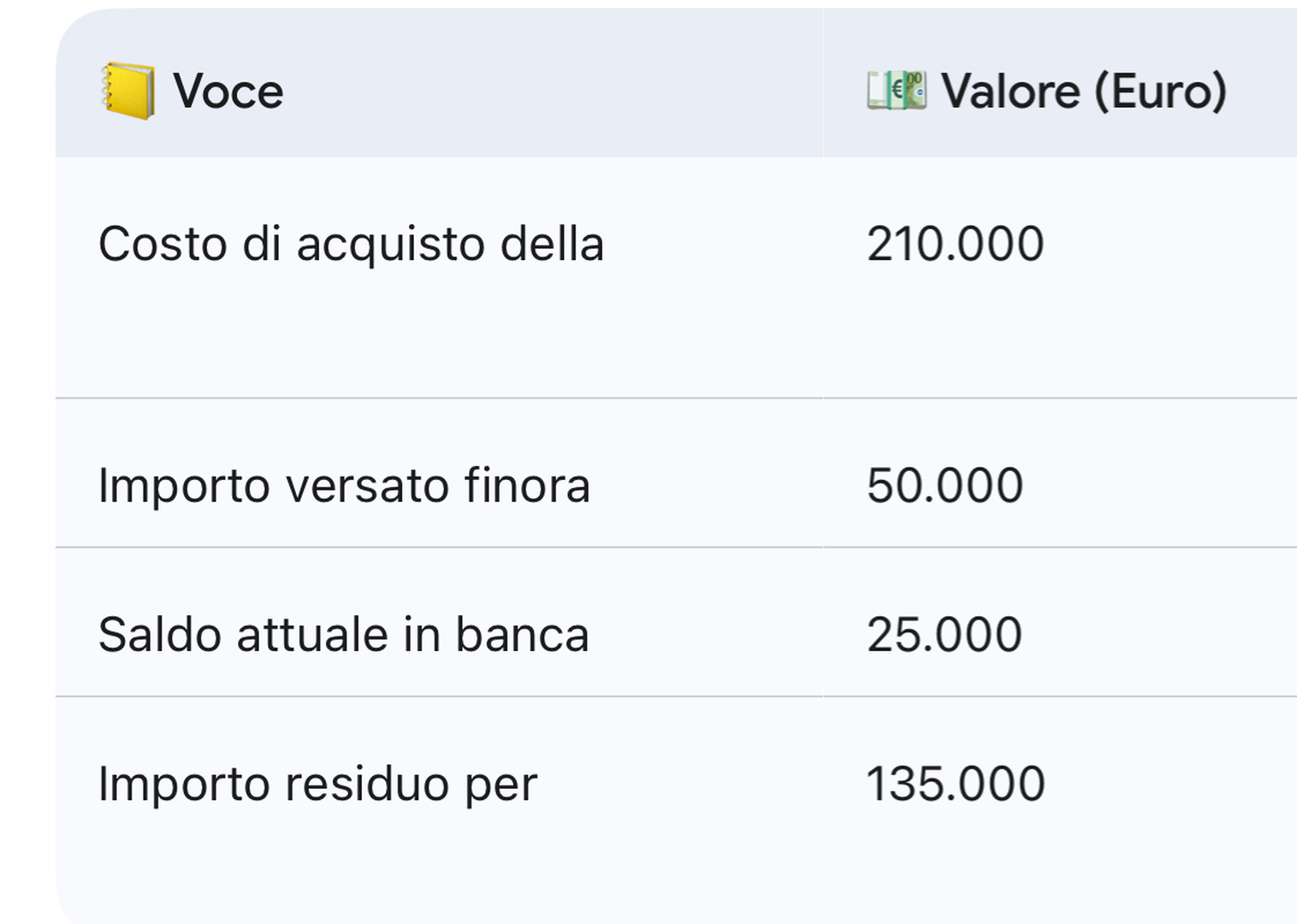Click empty space under the 135.000 value

pyautogui.click(x=956, y=864)
